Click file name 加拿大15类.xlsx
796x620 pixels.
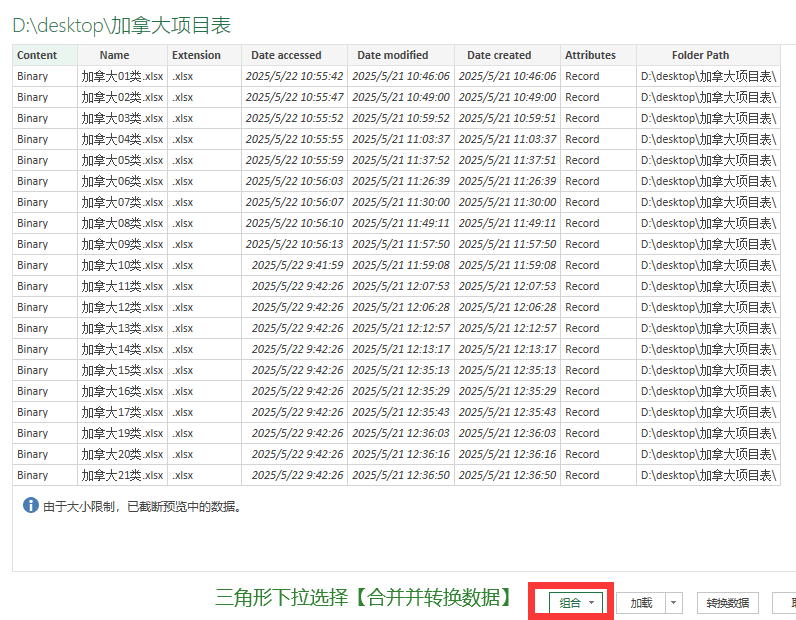click(122, 370)
